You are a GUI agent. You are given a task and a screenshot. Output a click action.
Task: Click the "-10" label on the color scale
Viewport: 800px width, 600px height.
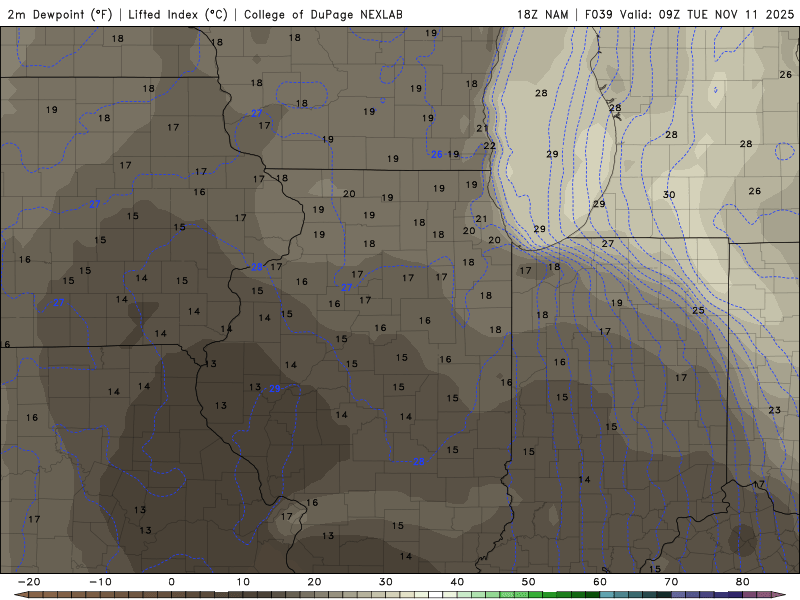100,582
